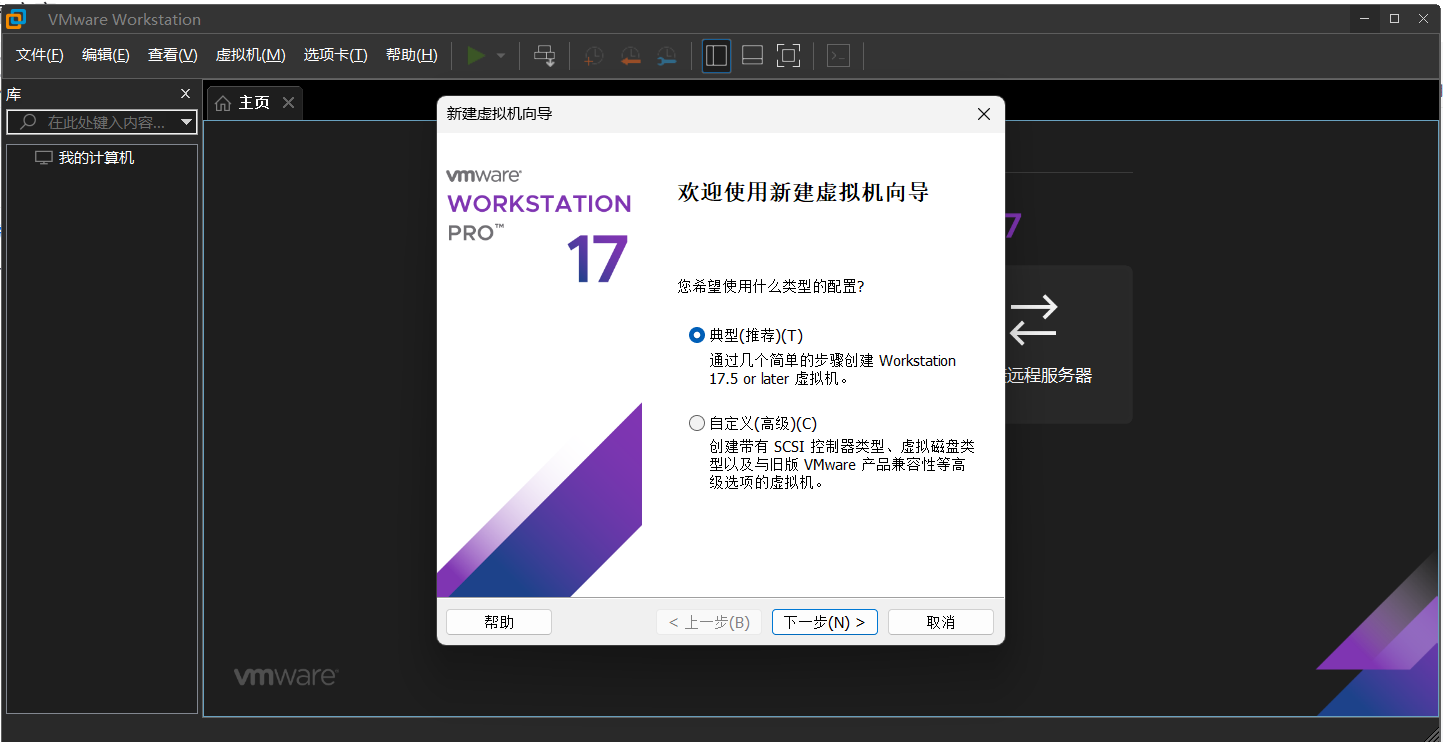Click the console view terminal icon
Viewport: 1443px width, 742px height.
click(839, 56)
